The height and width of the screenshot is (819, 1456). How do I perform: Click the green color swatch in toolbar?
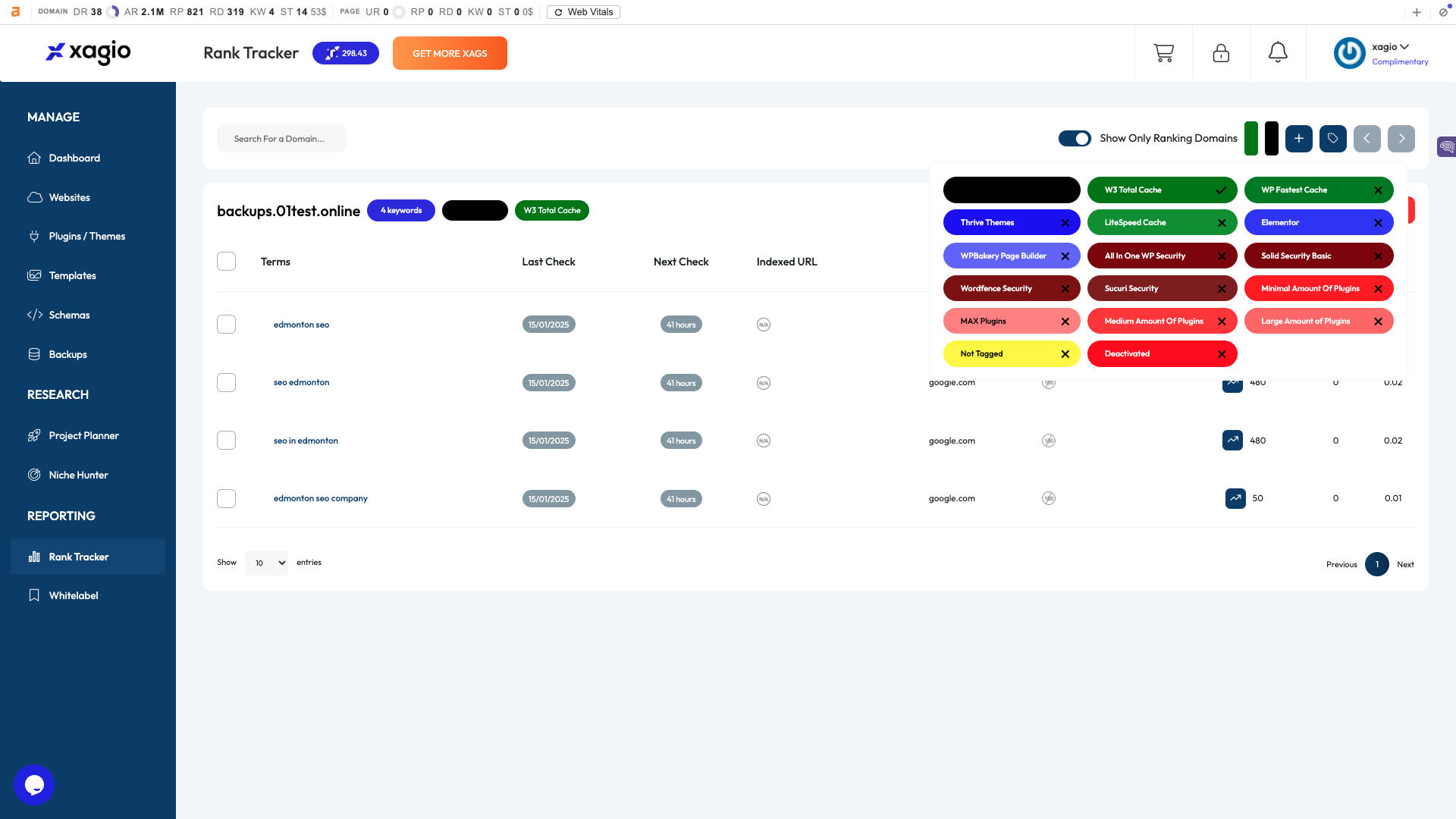pyautogui.click(x=1251, y=138)
